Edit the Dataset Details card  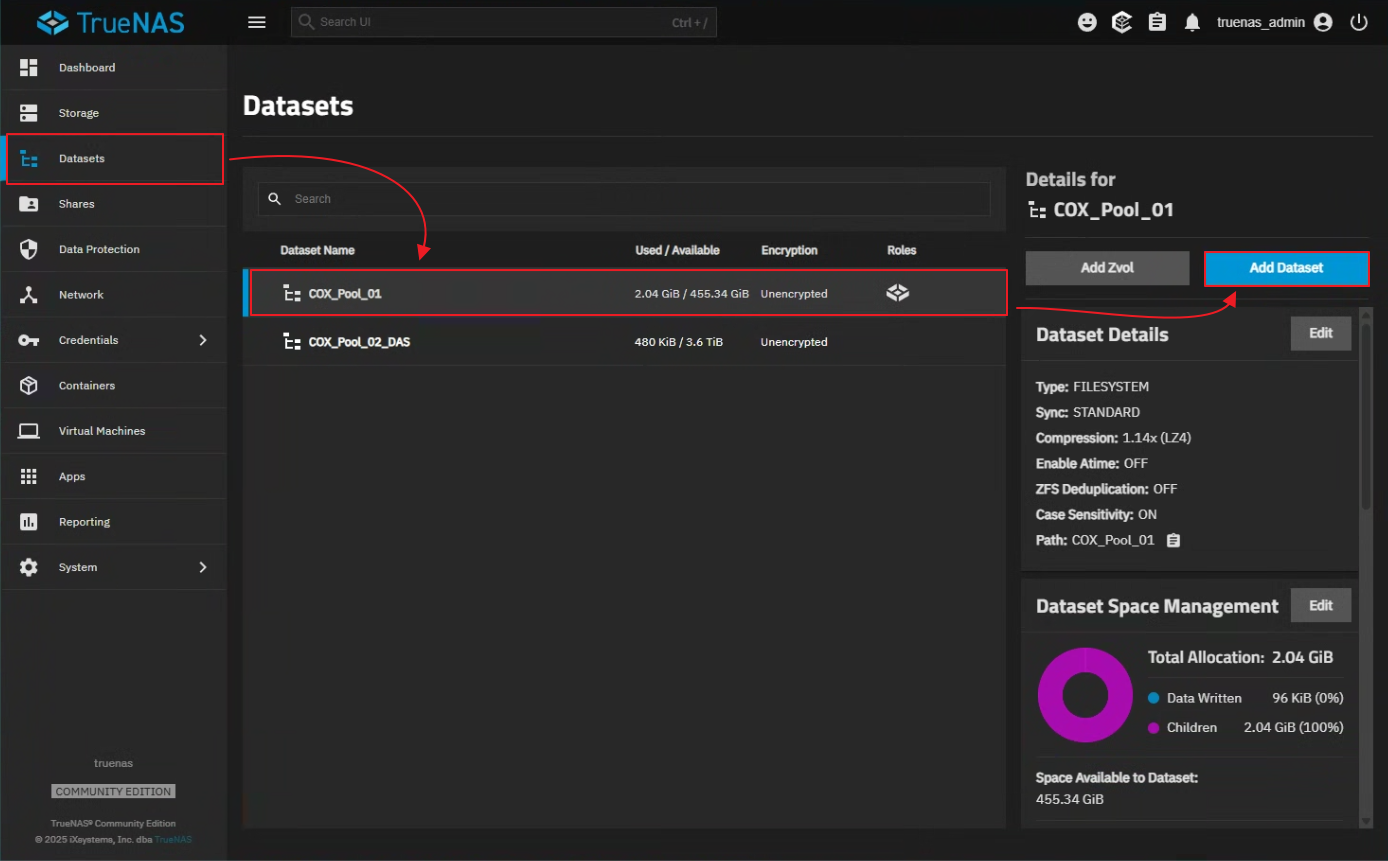(x=1321, y=333)
